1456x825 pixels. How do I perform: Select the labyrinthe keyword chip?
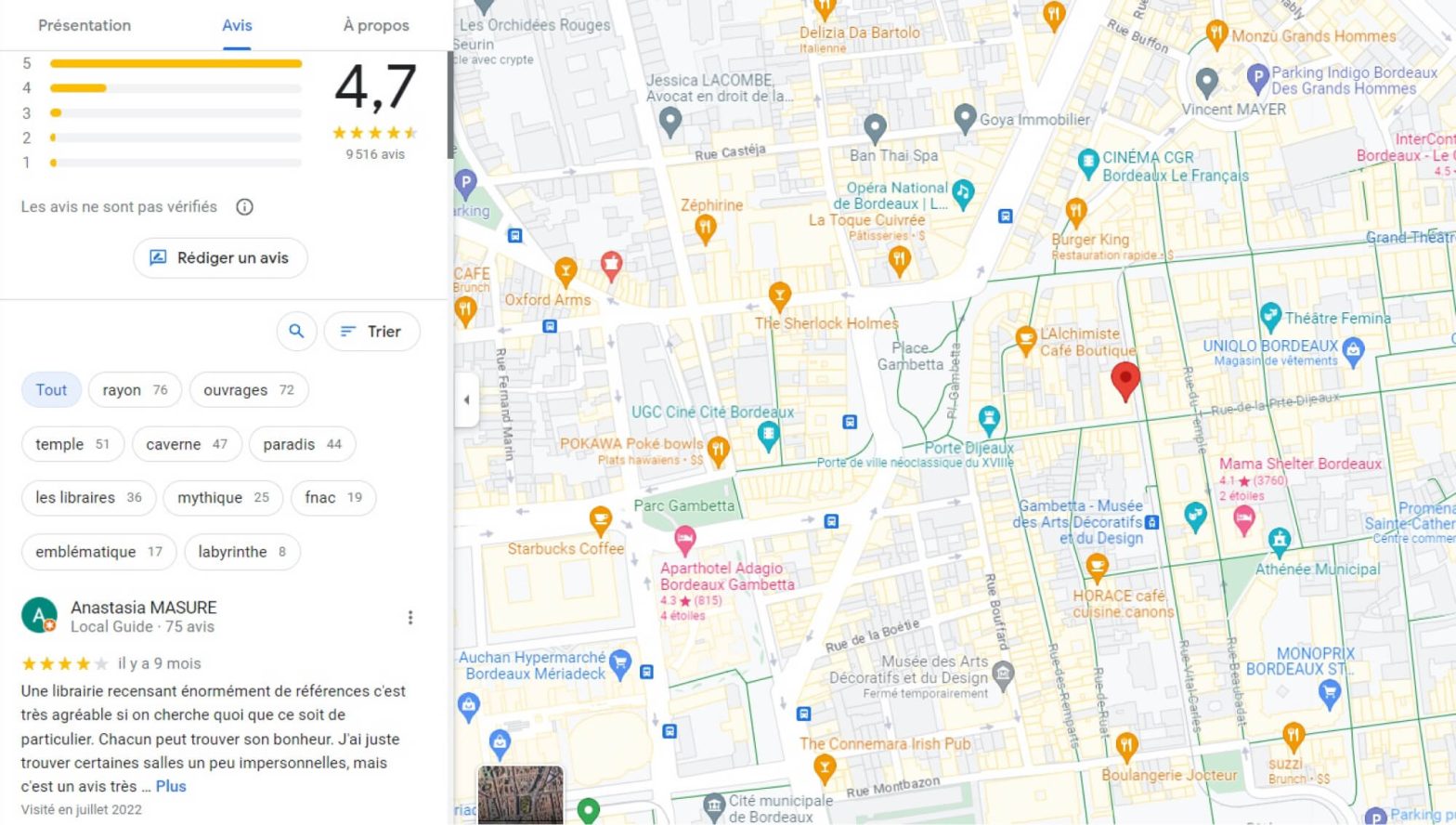click(242, 552)
